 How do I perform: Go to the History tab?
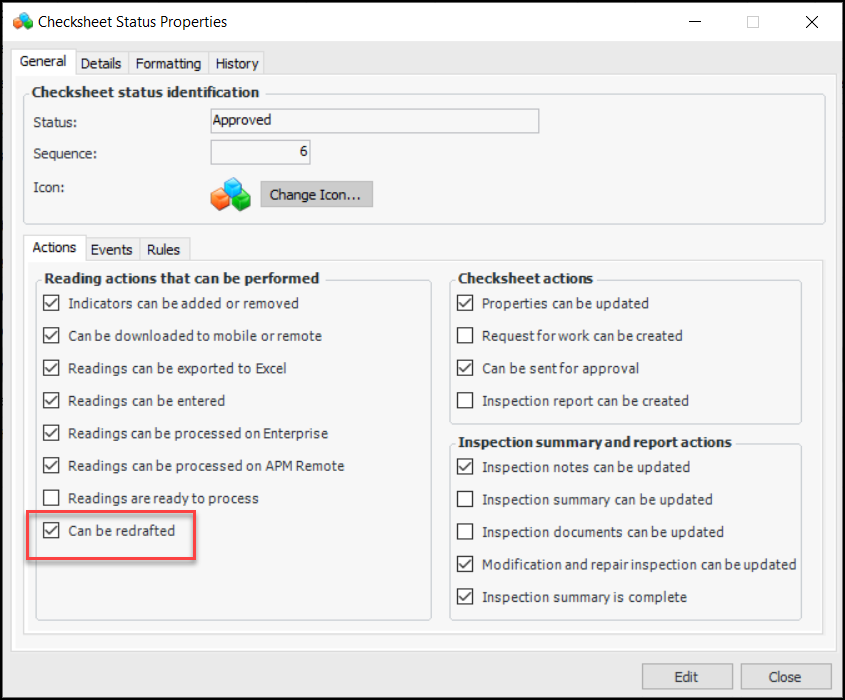(237, 63)
